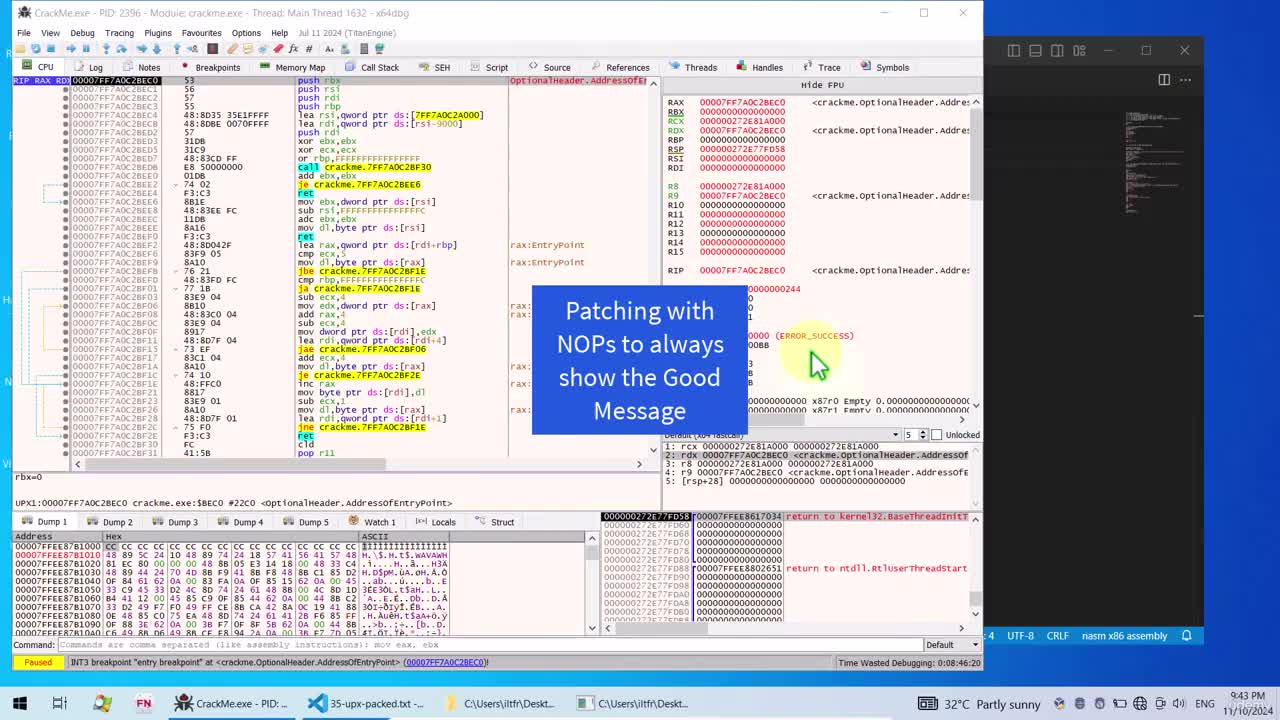Switch to the Breakpoints tab
Viewport: 1280px width, 720px height.
pyautogui.click(x=210, y=67)
